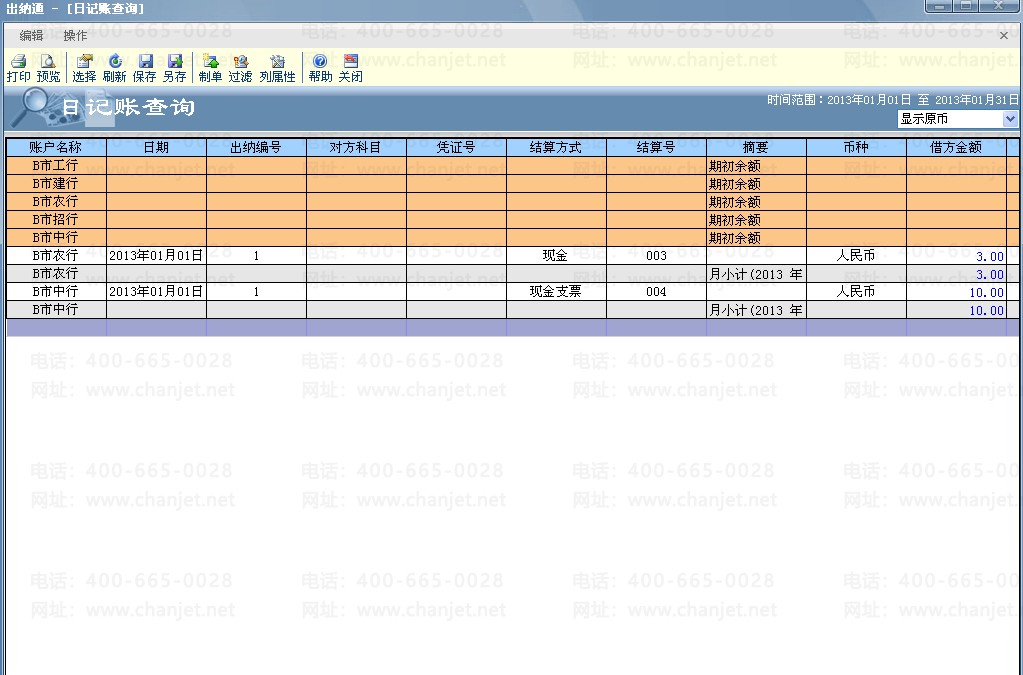1023x675 pixels.
Task: Open 列属性 column properties
Action: pyautogui.click(x=277, y=68)
